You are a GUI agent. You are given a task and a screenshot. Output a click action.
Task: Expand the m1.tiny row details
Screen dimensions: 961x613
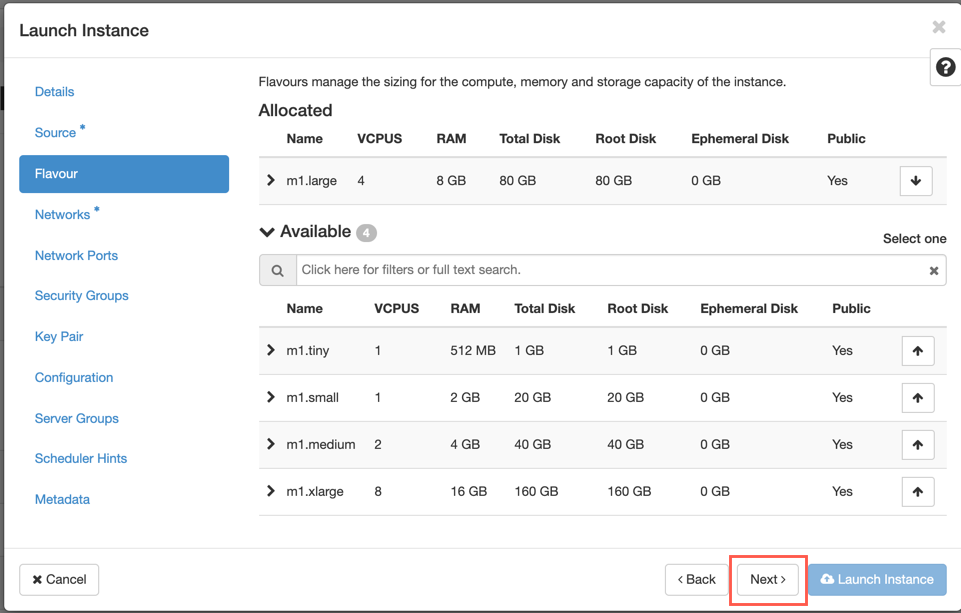[270, 350]
